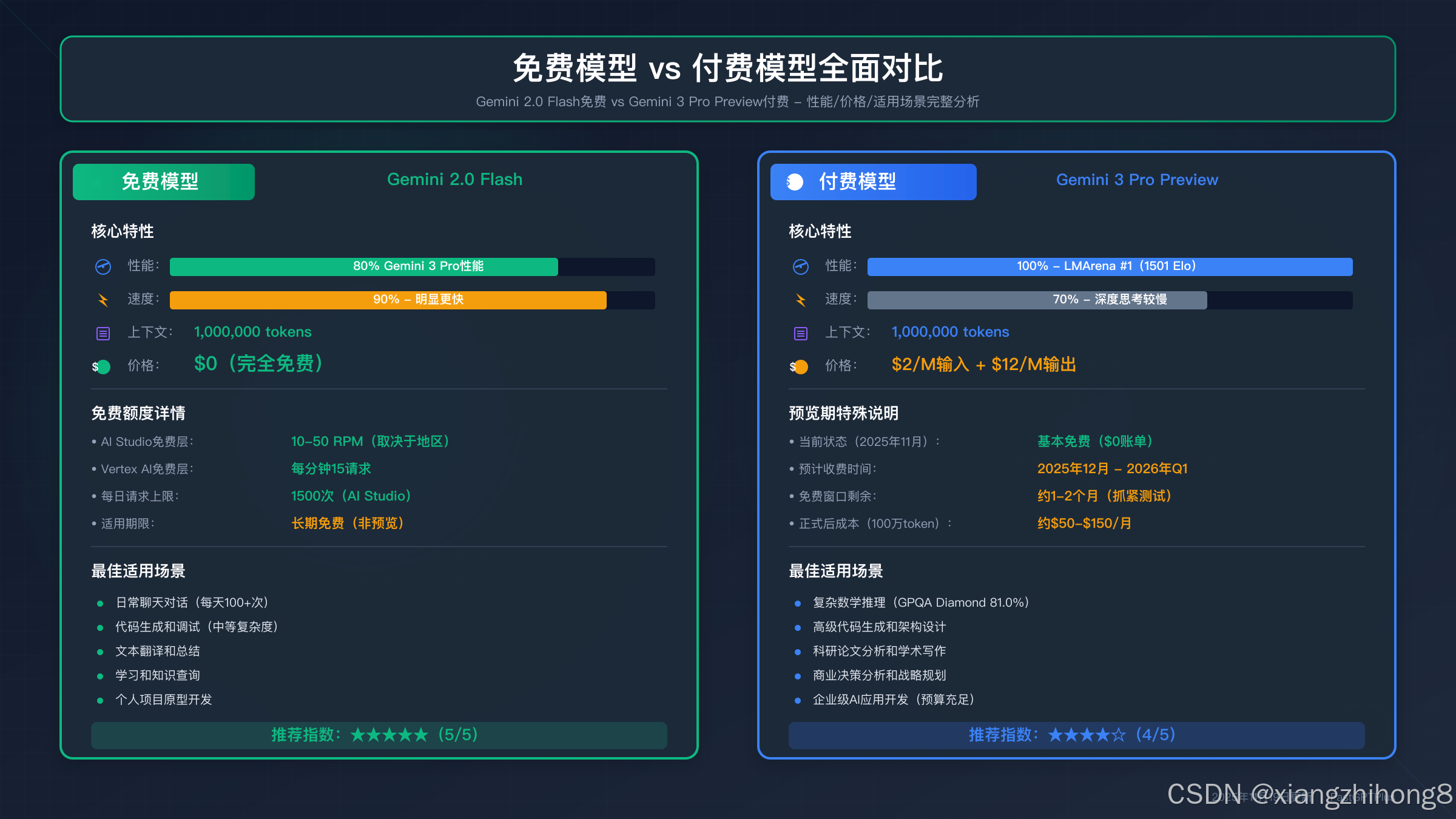The width and height of the screenshot is (1456, 819).
Task: Click the paid model 推荐指数 4/5 banner
Action: pos(1076,735)
